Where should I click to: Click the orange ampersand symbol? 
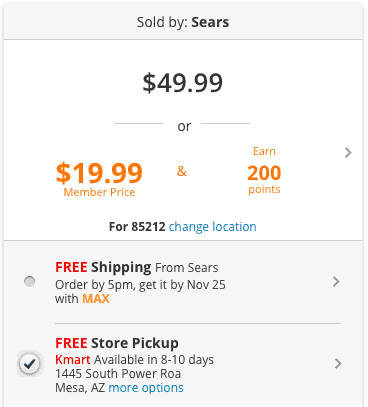click(182, 171)
